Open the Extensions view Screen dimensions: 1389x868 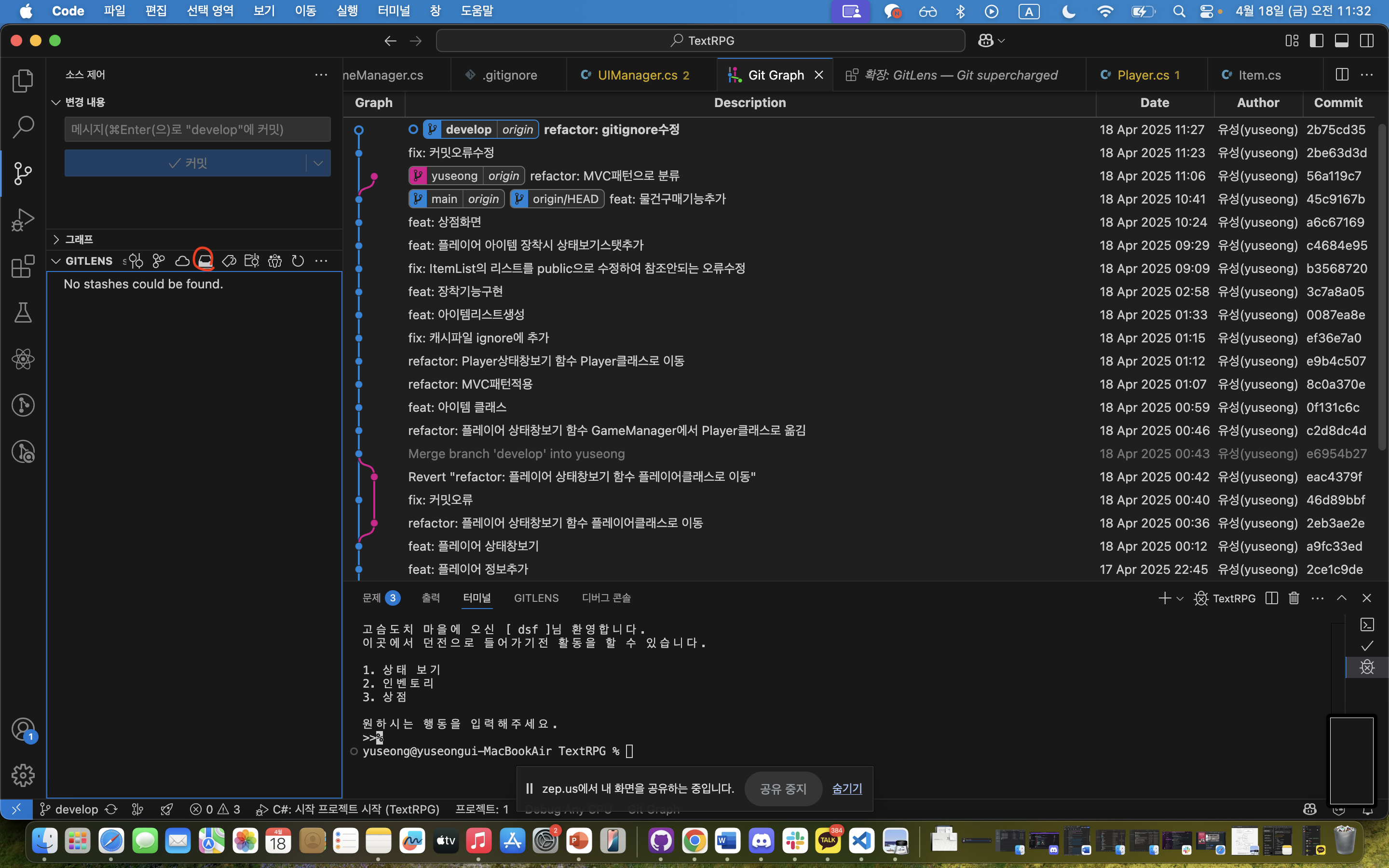point(23,266)
